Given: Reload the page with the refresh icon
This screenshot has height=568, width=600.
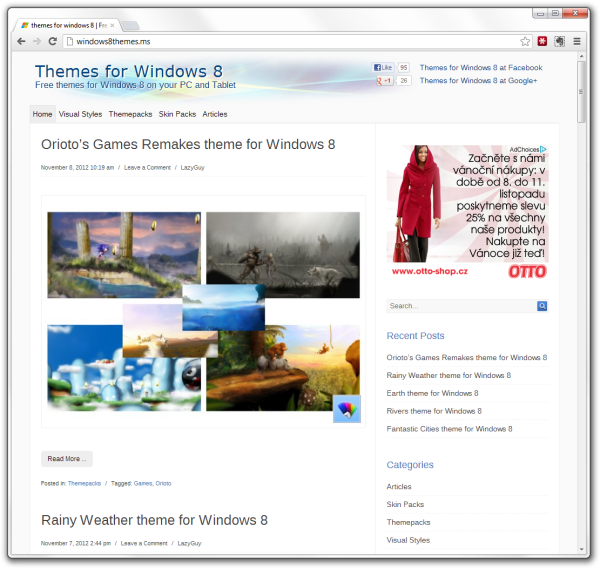Looking at the screenshot, I should coord(53,41).
